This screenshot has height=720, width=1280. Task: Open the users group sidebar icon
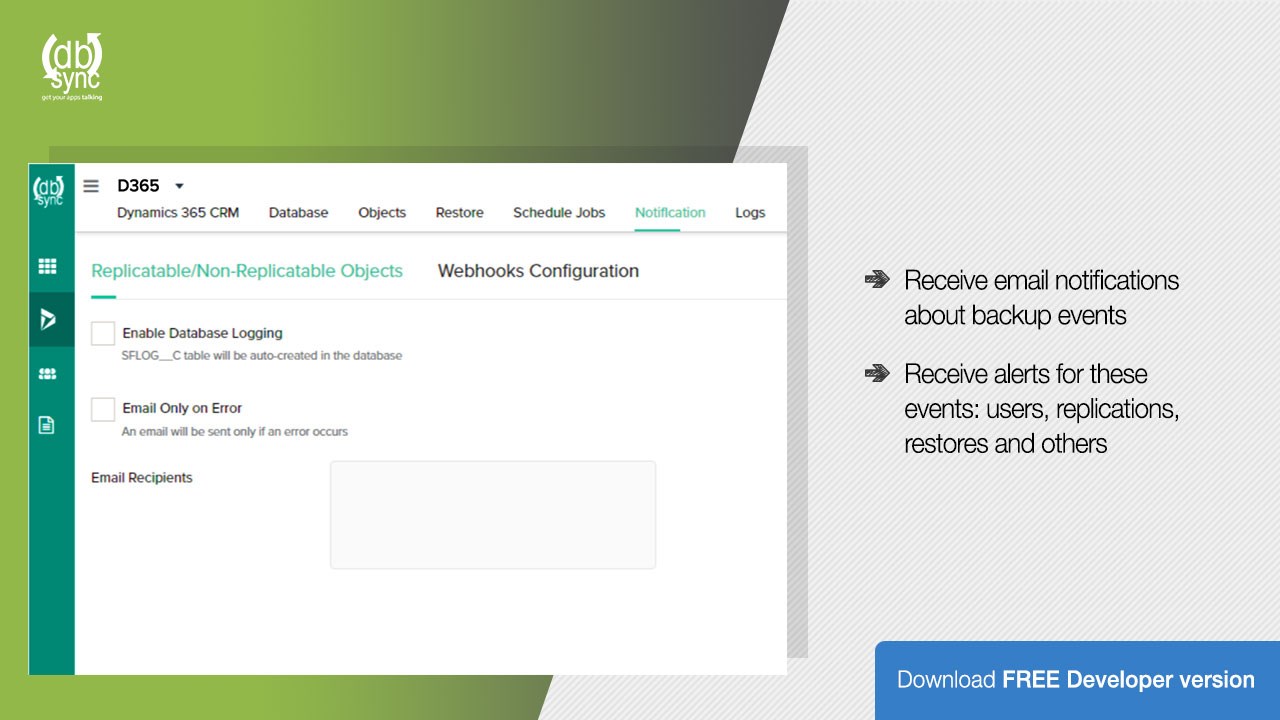pos(47,374)
